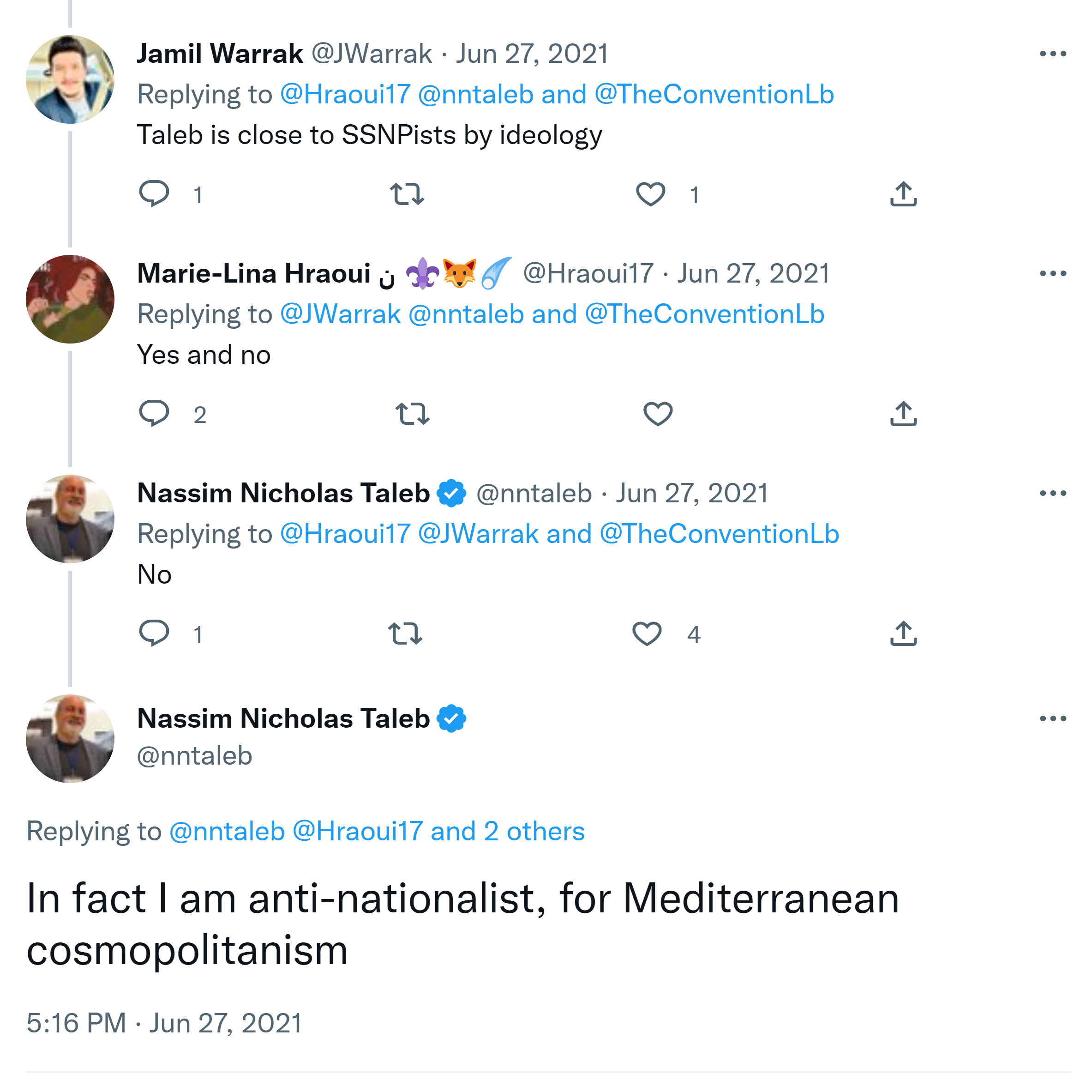Open Marie-Lina Hraoui's avatar
This screenshot has height=1092, width=1092.
point(70,299)
